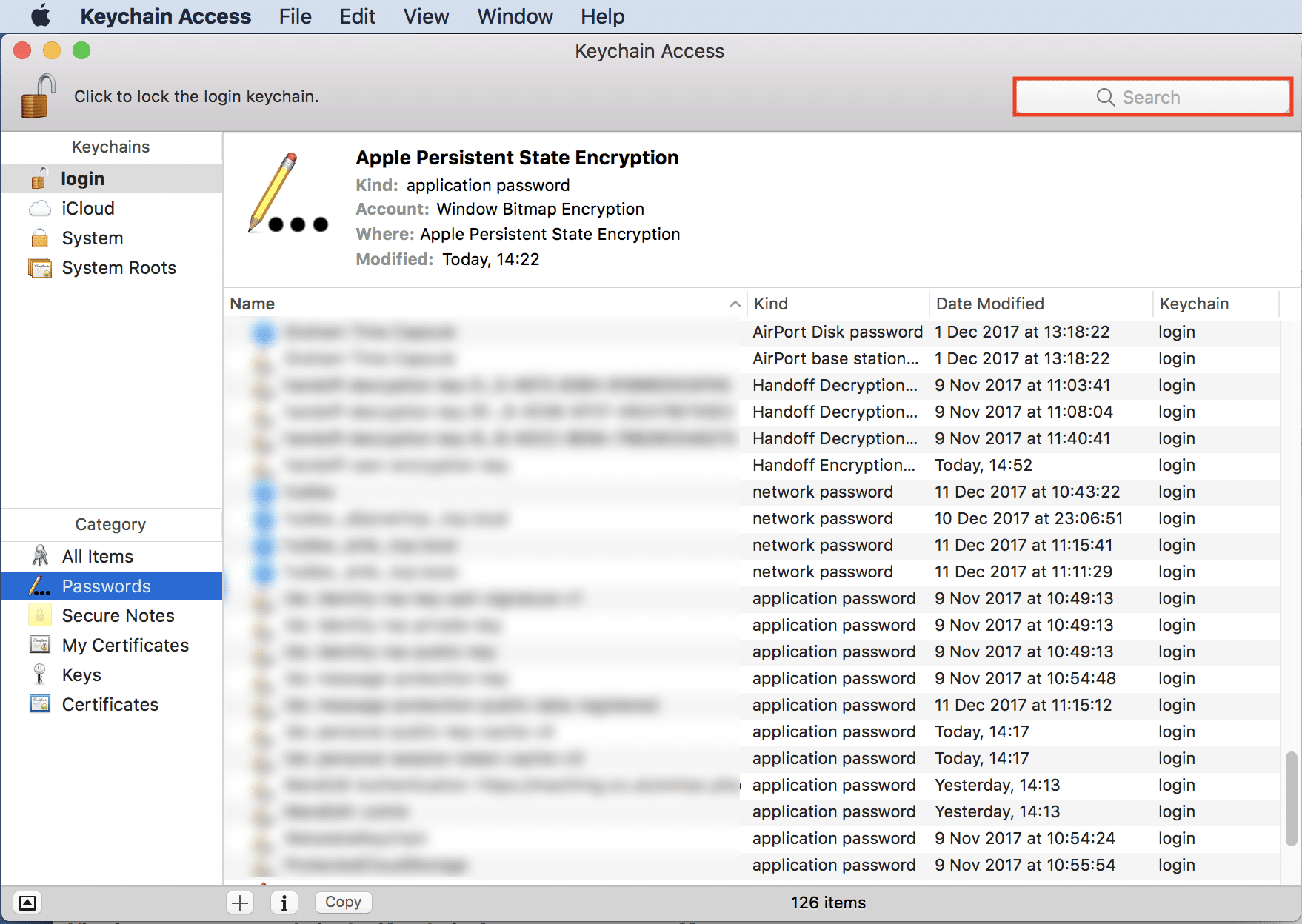Screen dimensions: 1302x924
Task: Click the Copy button
Action: (x=343, y=902)
